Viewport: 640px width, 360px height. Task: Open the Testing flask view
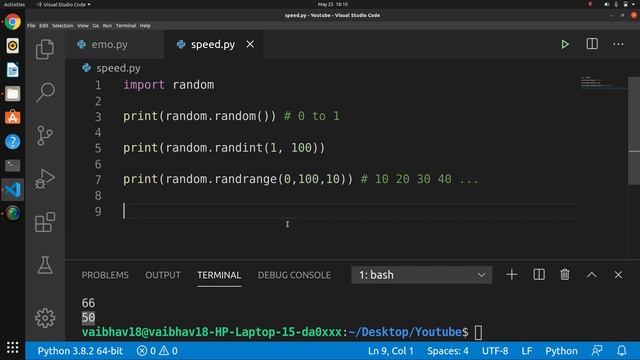click(x=45, y=265)
